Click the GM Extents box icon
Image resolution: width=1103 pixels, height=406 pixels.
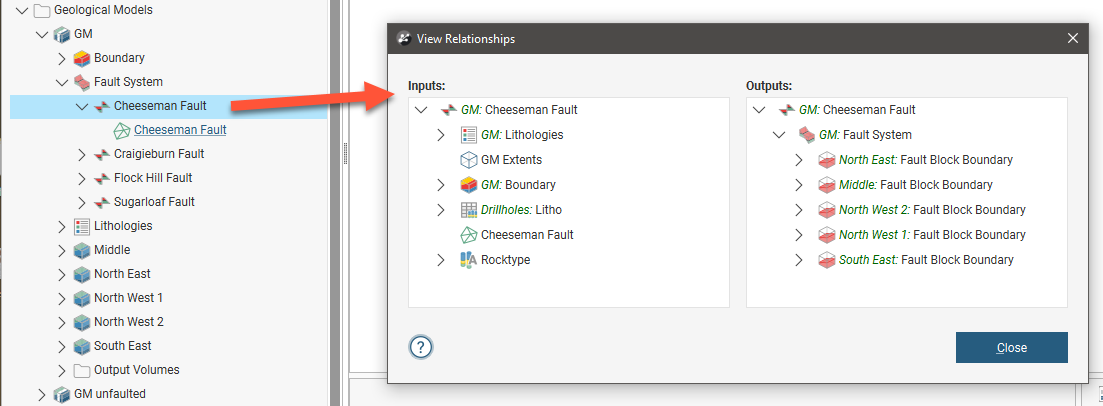click(469, 160)
